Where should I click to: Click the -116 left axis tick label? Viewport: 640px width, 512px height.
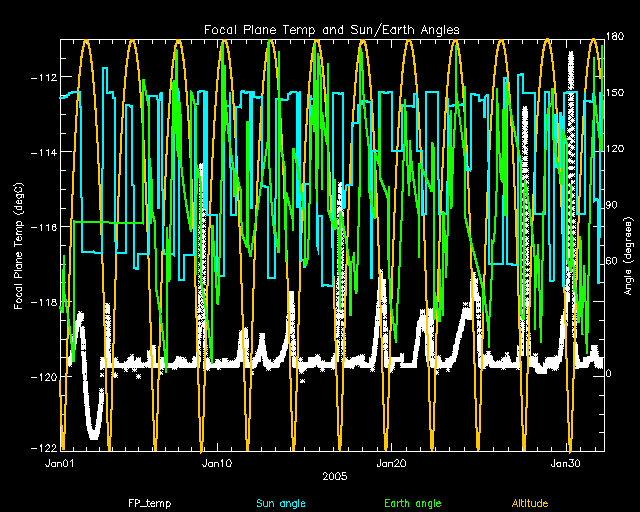42,227
